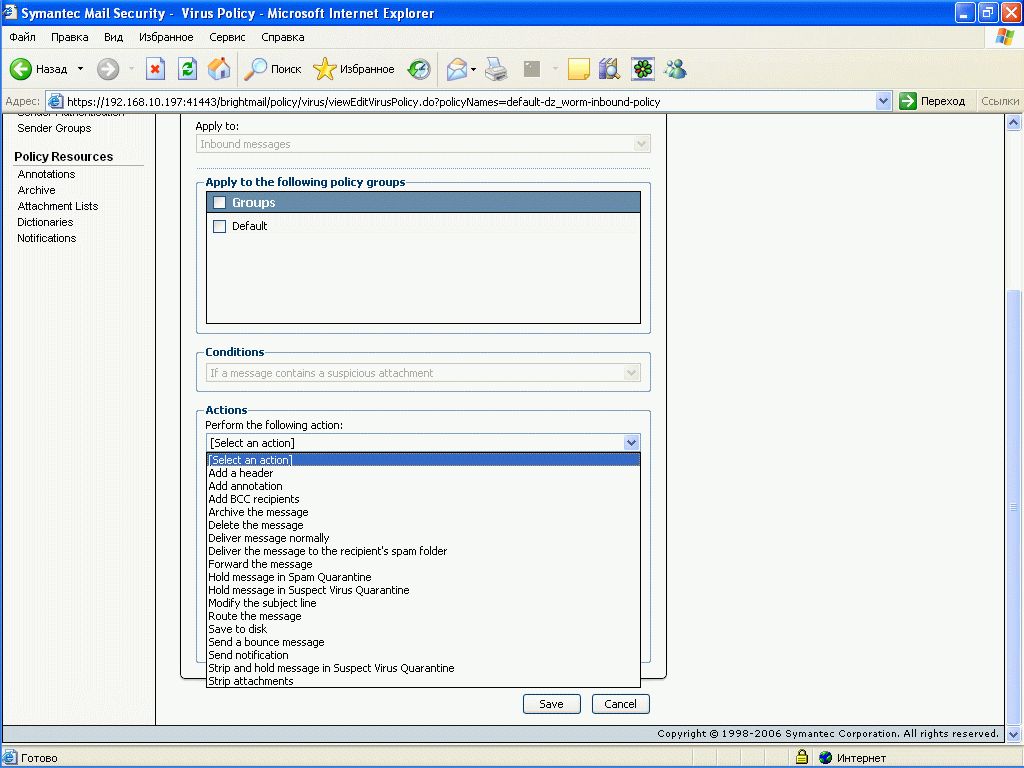The image size is (1024, 768).
Task: Choose Add annotation action
Action: point(423,486)
